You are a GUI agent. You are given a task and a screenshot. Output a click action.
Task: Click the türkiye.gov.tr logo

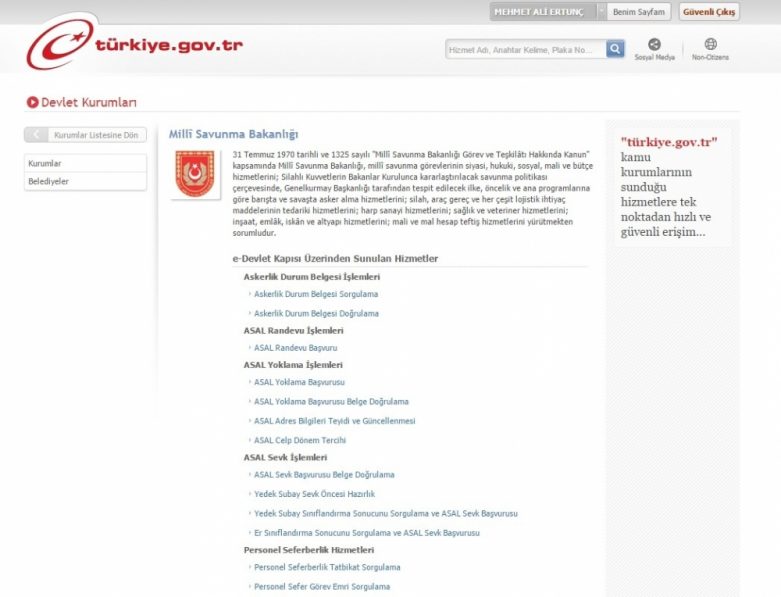134,45
